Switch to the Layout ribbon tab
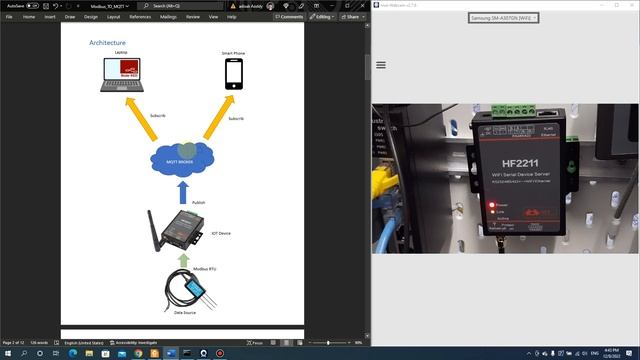 tap(113, 17)
